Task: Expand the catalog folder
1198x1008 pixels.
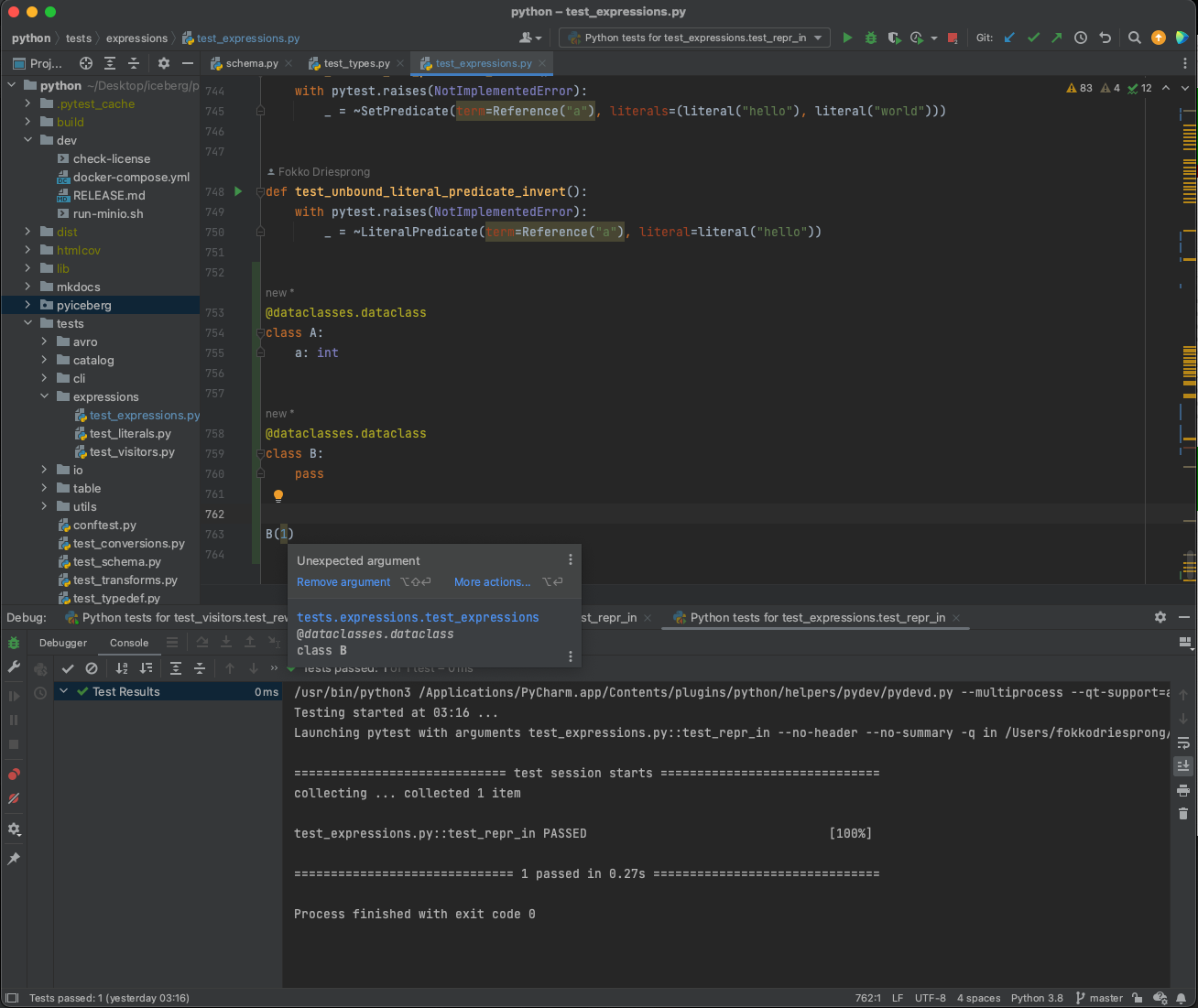Action: 44,360
